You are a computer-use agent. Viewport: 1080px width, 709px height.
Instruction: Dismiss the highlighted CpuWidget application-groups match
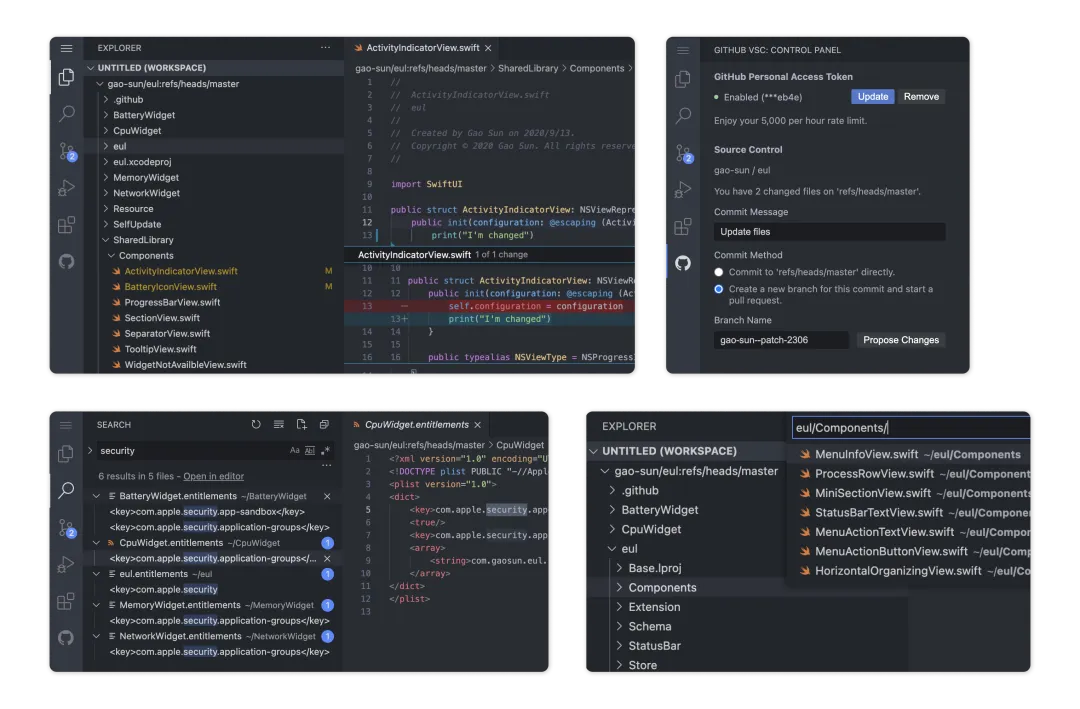pos(327,559)
